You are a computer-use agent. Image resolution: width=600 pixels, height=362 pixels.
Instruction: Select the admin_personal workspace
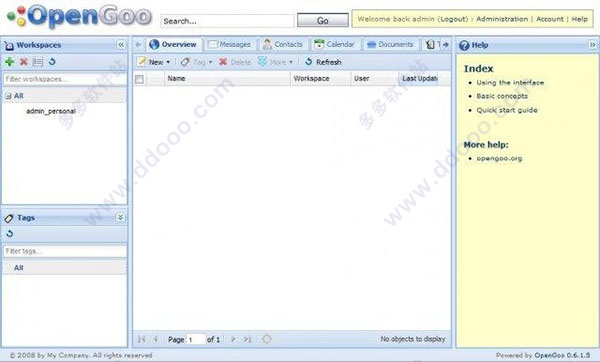pos(51,111)
